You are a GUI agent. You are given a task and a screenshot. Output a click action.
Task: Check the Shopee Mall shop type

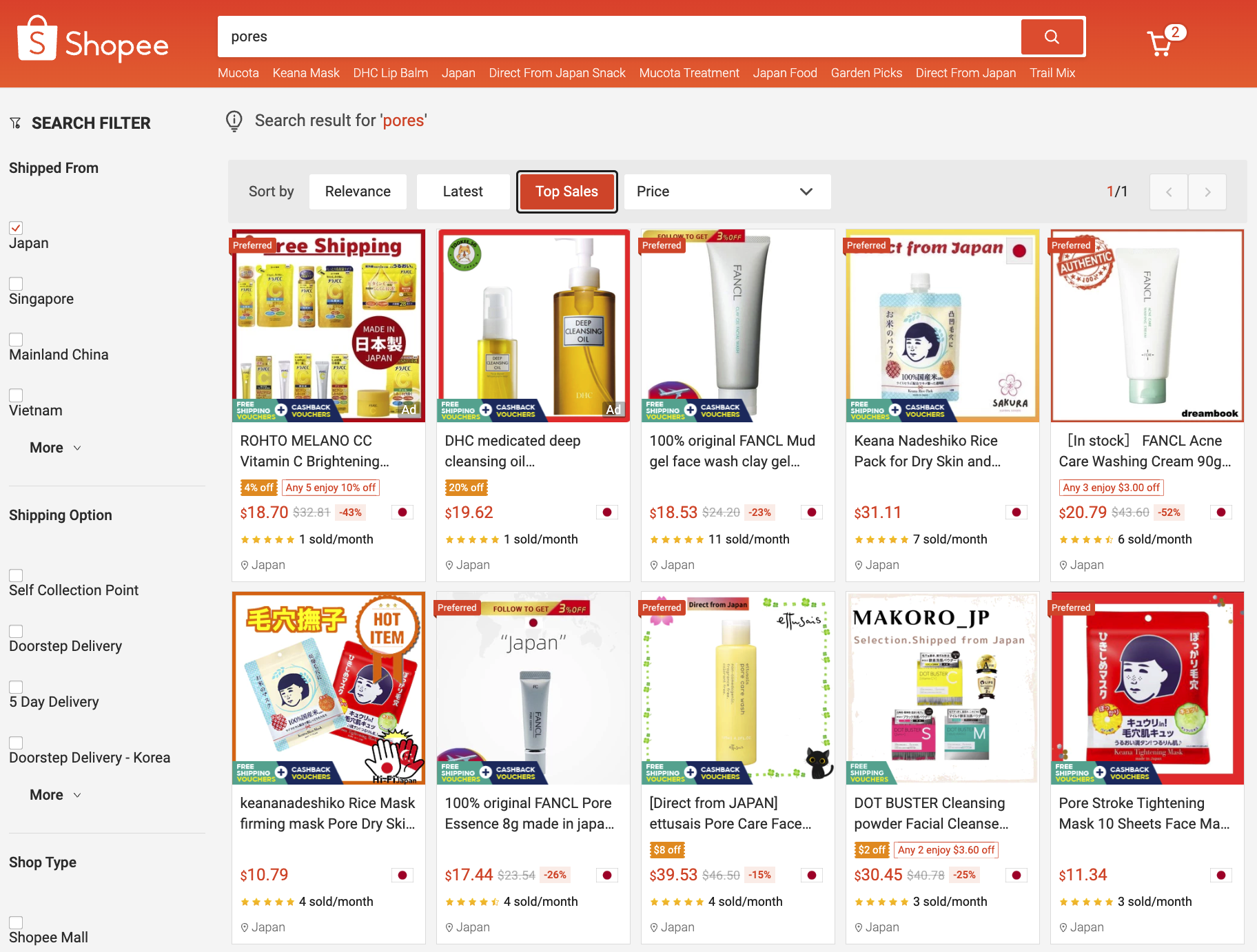pos(16,922)
